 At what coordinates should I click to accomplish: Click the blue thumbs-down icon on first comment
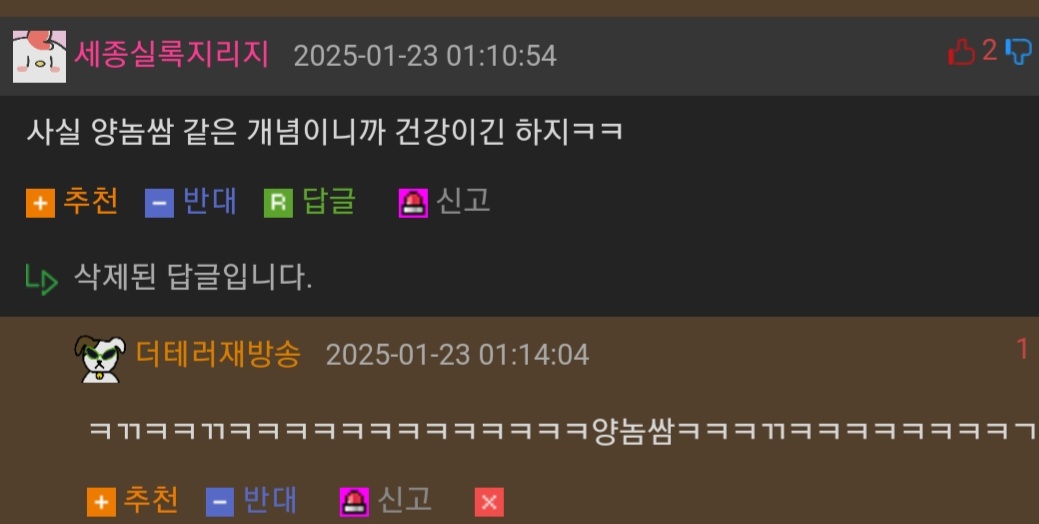pos(1018,51)
